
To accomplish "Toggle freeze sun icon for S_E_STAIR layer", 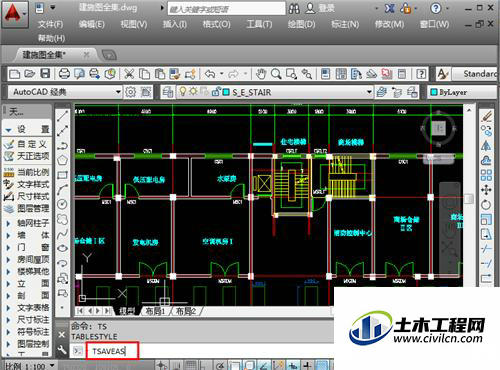I will click(x=193, y=92).
